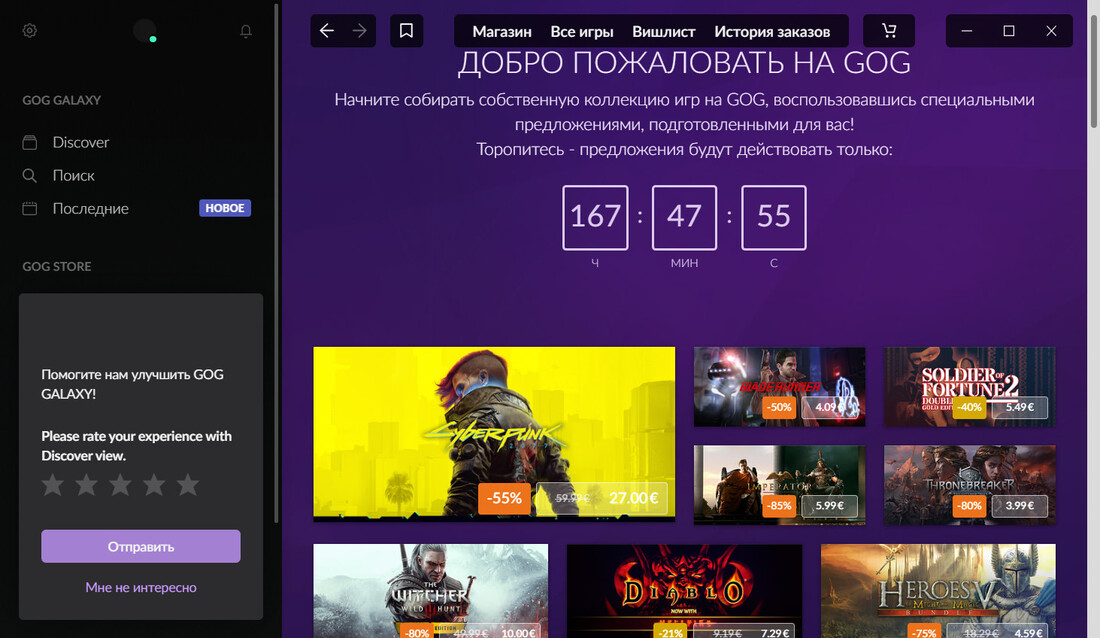
Task: Close the GOG Galaxy window
Action: (1051, 31)
